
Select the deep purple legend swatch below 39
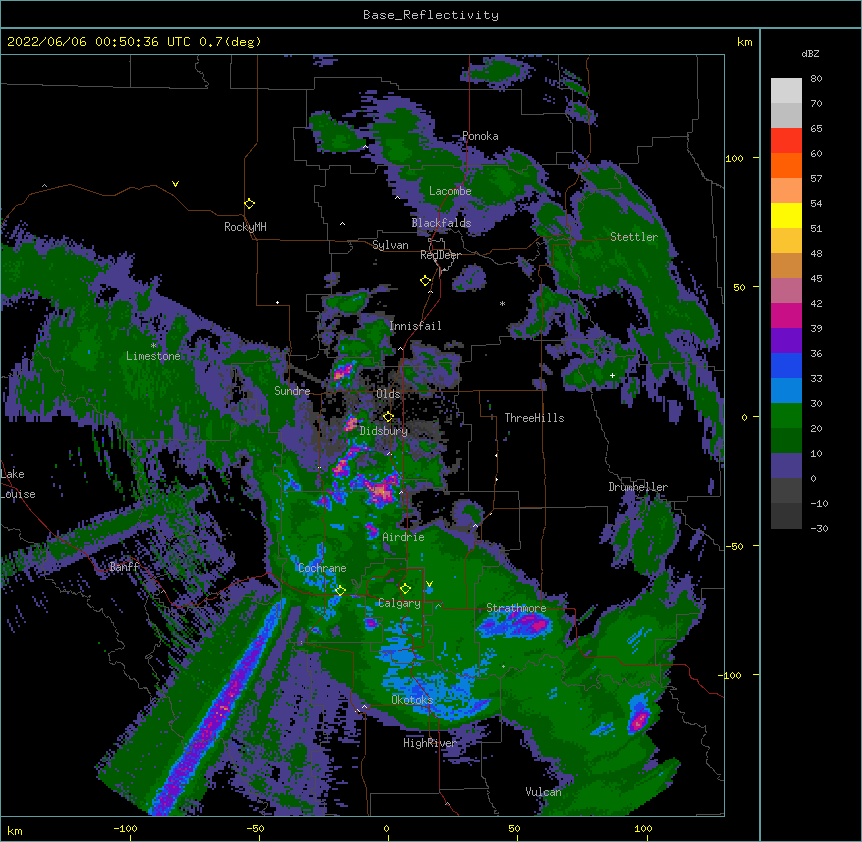(x=786, y=341)
